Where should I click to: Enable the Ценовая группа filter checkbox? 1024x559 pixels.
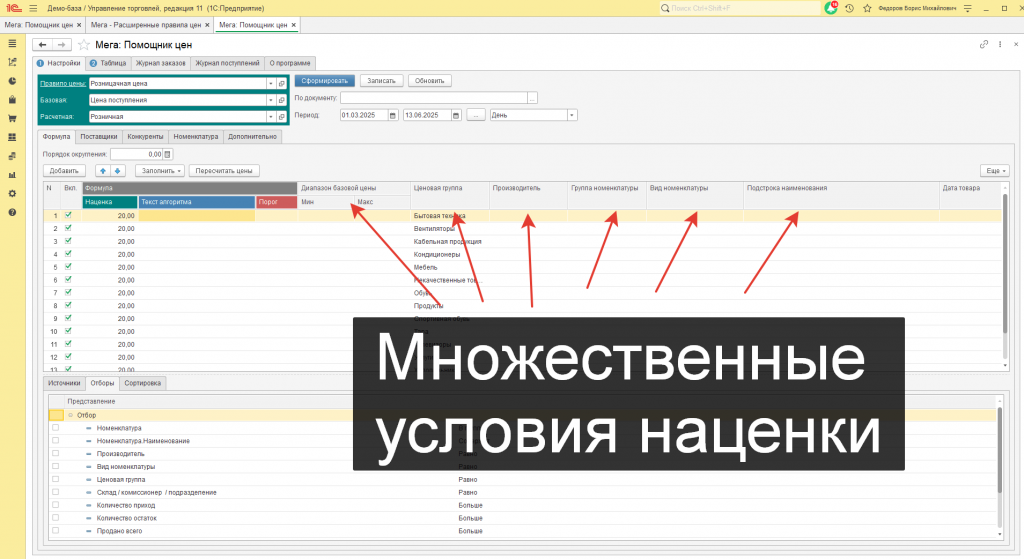click(x=56, y=479)
